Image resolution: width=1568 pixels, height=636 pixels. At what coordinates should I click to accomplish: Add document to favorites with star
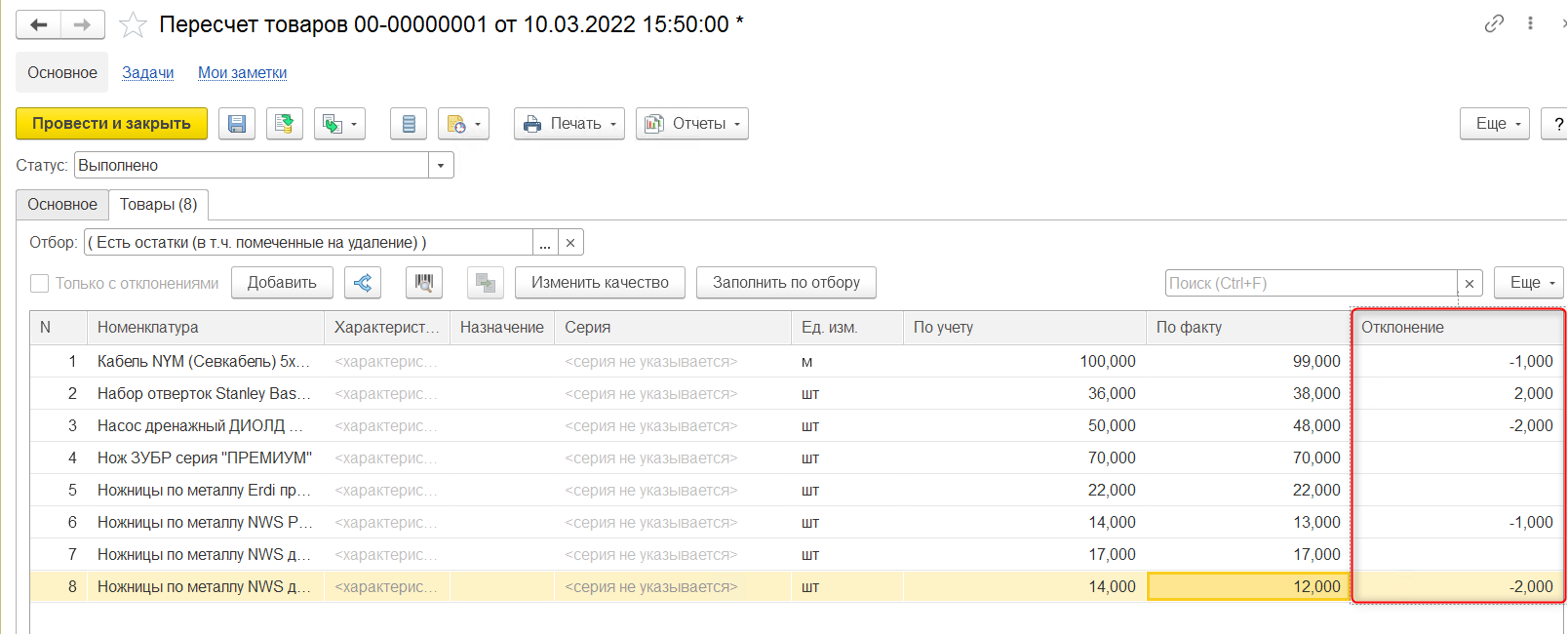coord(133,24)
